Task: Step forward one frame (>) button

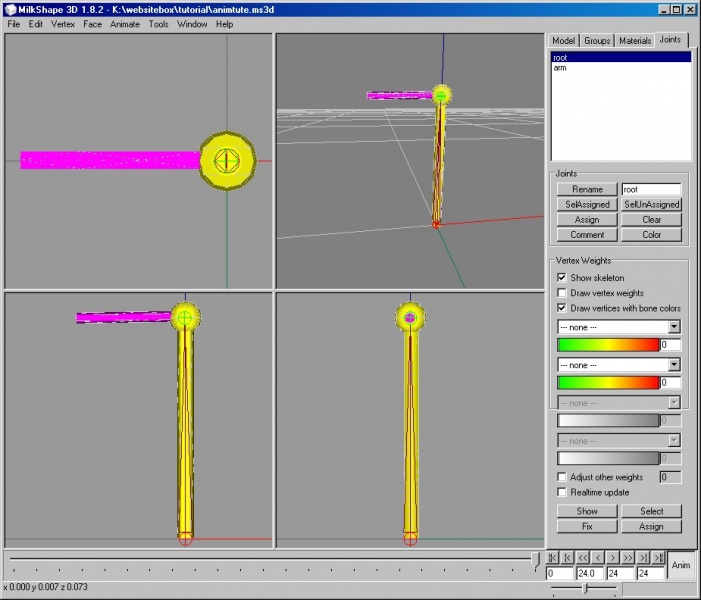Action: coord(613,557)
